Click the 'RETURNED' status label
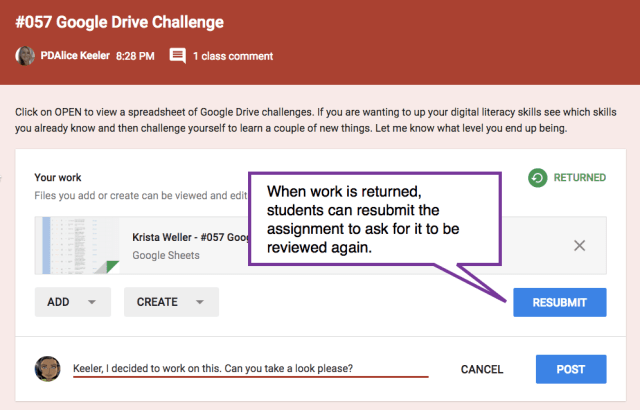The image size is (640, 410). 580,177
